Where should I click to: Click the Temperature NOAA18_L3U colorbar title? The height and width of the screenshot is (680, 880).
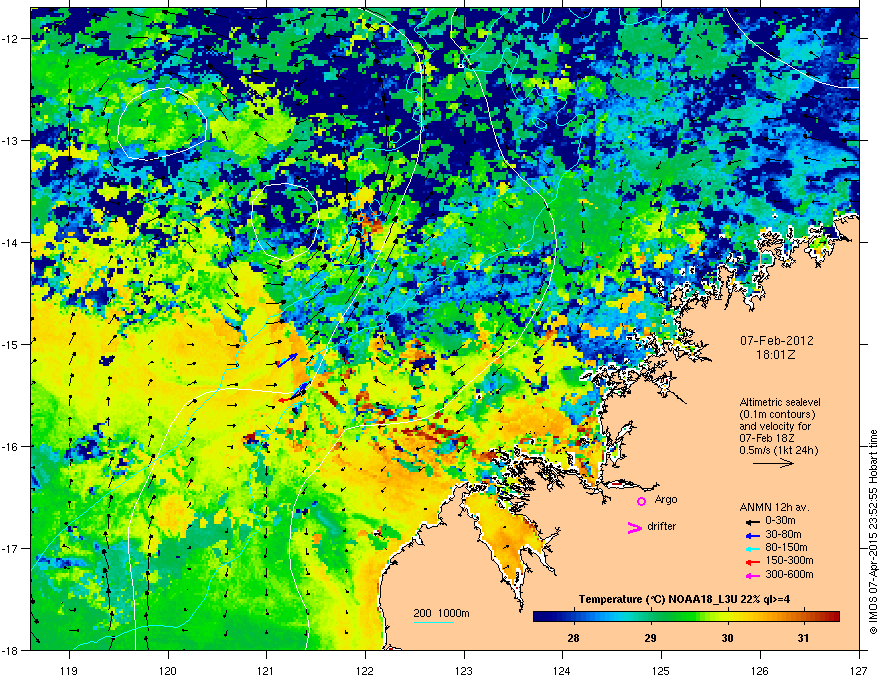684,599
